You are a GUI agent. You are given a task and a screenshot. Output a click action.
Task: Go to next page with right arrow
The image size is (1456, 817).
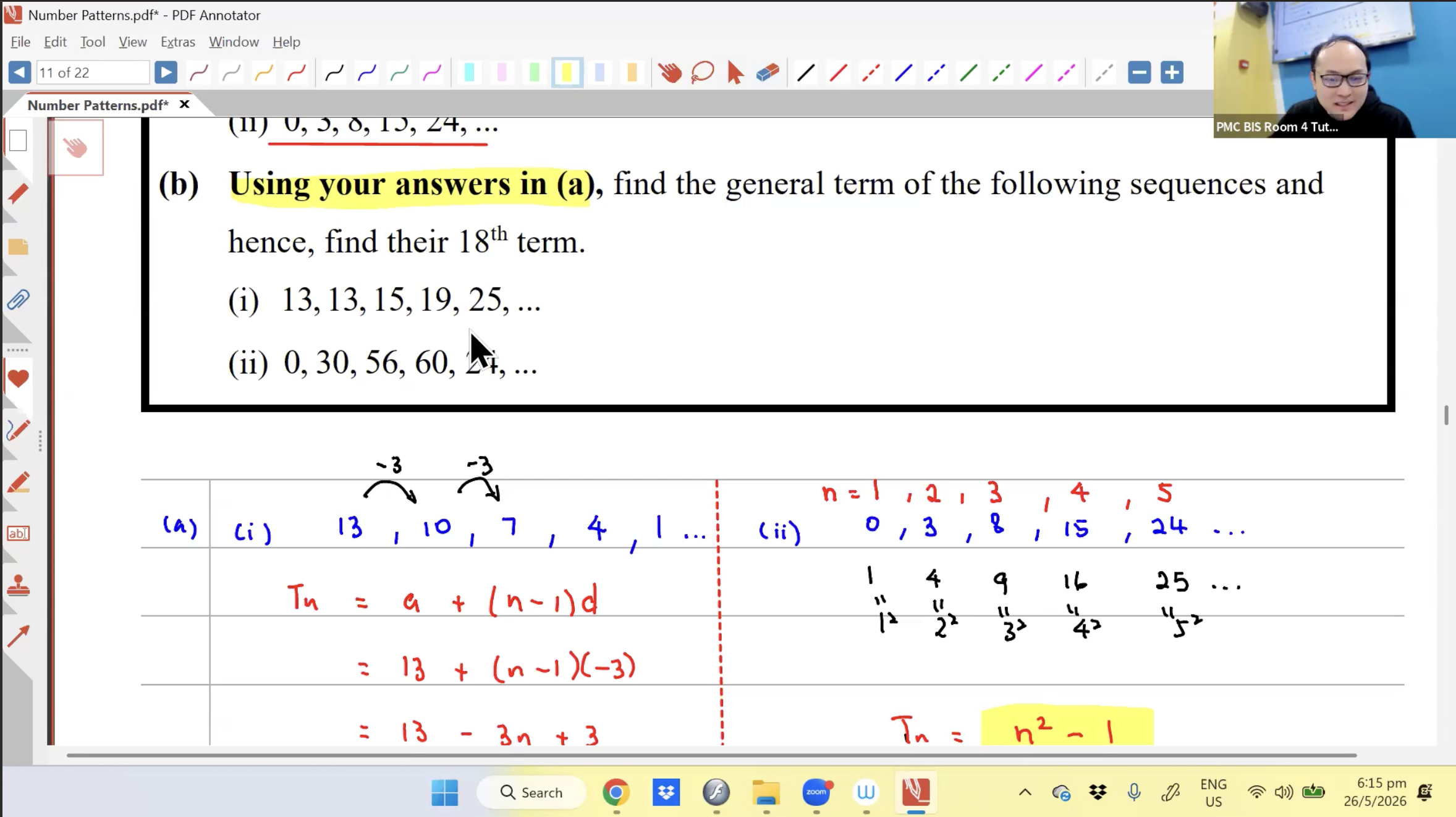166,72
